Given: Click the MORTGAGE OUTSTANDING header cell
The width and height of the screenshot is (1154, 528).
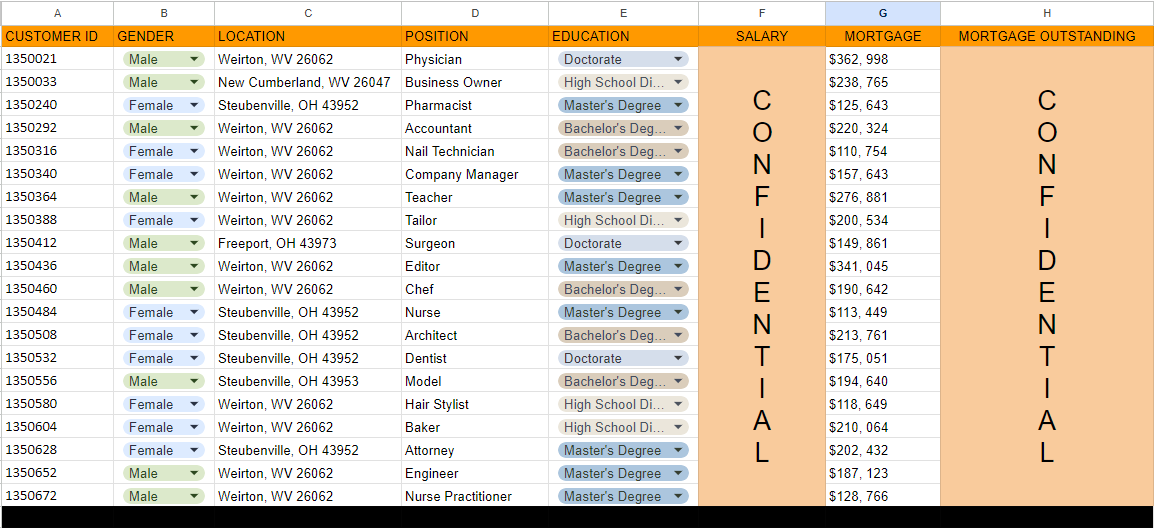Looking at the screenshot, I should click(1047, 36).
